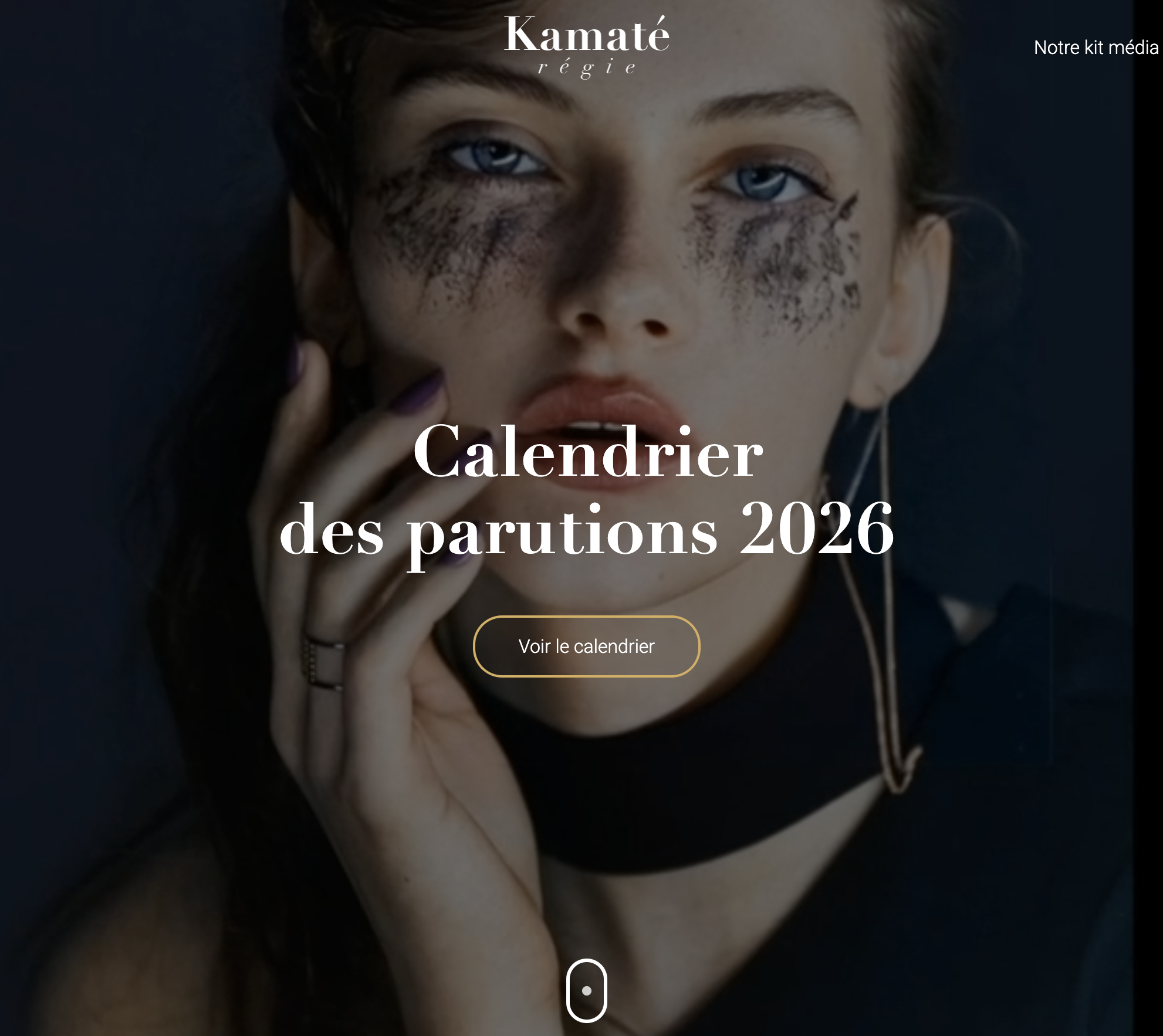This screenshot has width=1163, height=1036.
Task: Click the scroll-down mouse icon
Action: coord(586,990)
